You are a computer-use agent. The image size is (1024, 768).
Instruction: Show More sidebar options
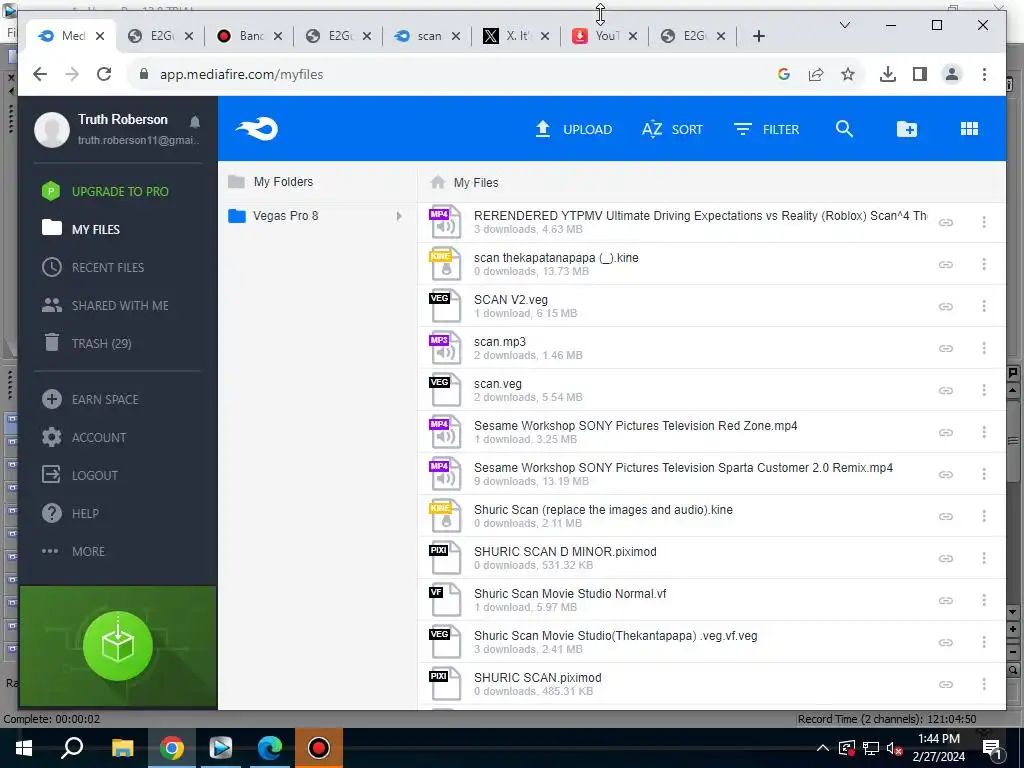tap(72, 551)
